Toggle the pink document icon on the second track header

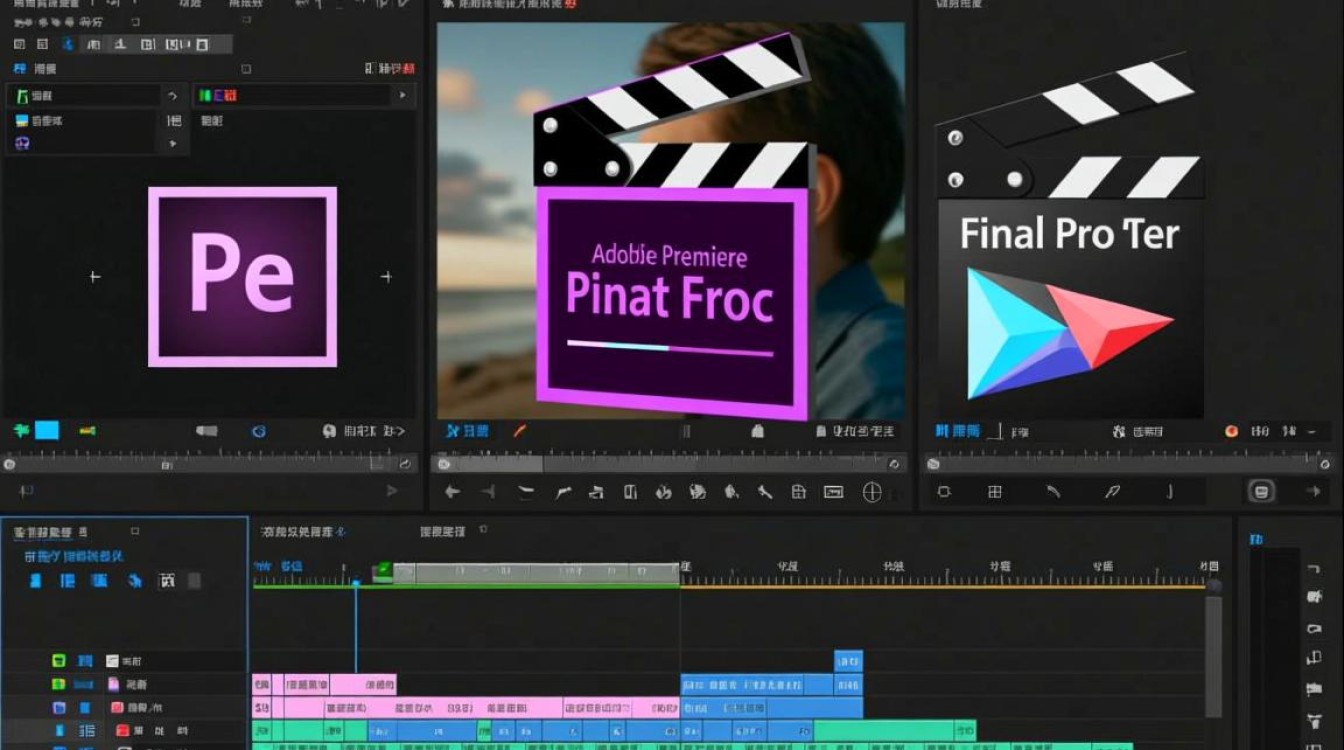click(x=113, y=685)
